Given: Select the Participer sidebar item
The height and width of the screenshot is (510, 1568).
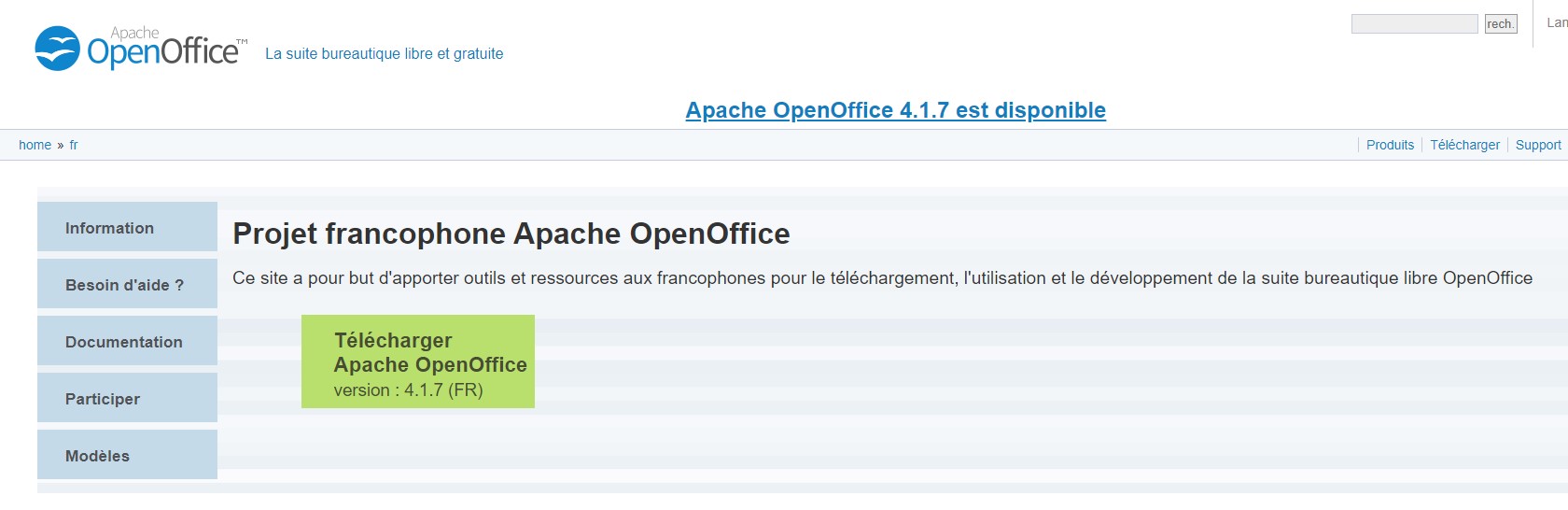Looking at the screenshot, I should click(x=127, y=398).
